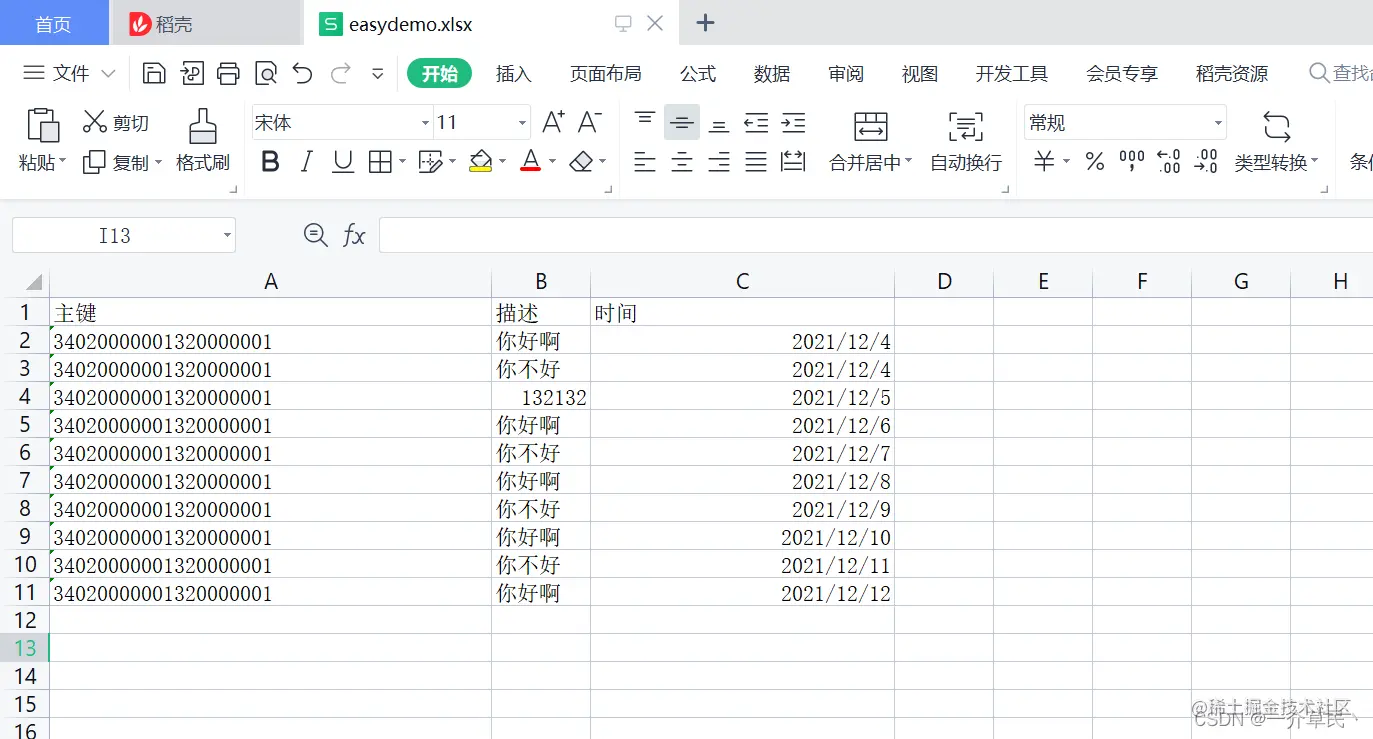Select the italic formatting icon

coord(306,161)
